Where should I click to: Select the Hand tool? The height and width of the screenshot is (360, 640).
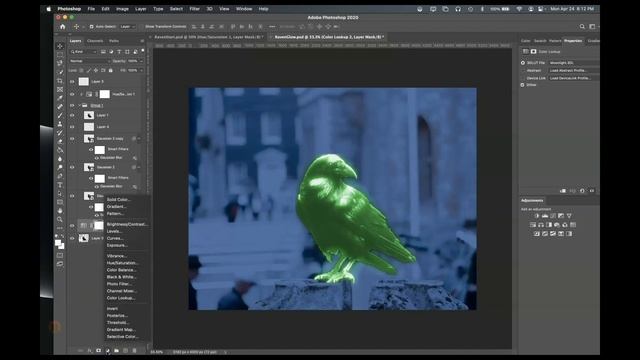(x=60, y=211)
